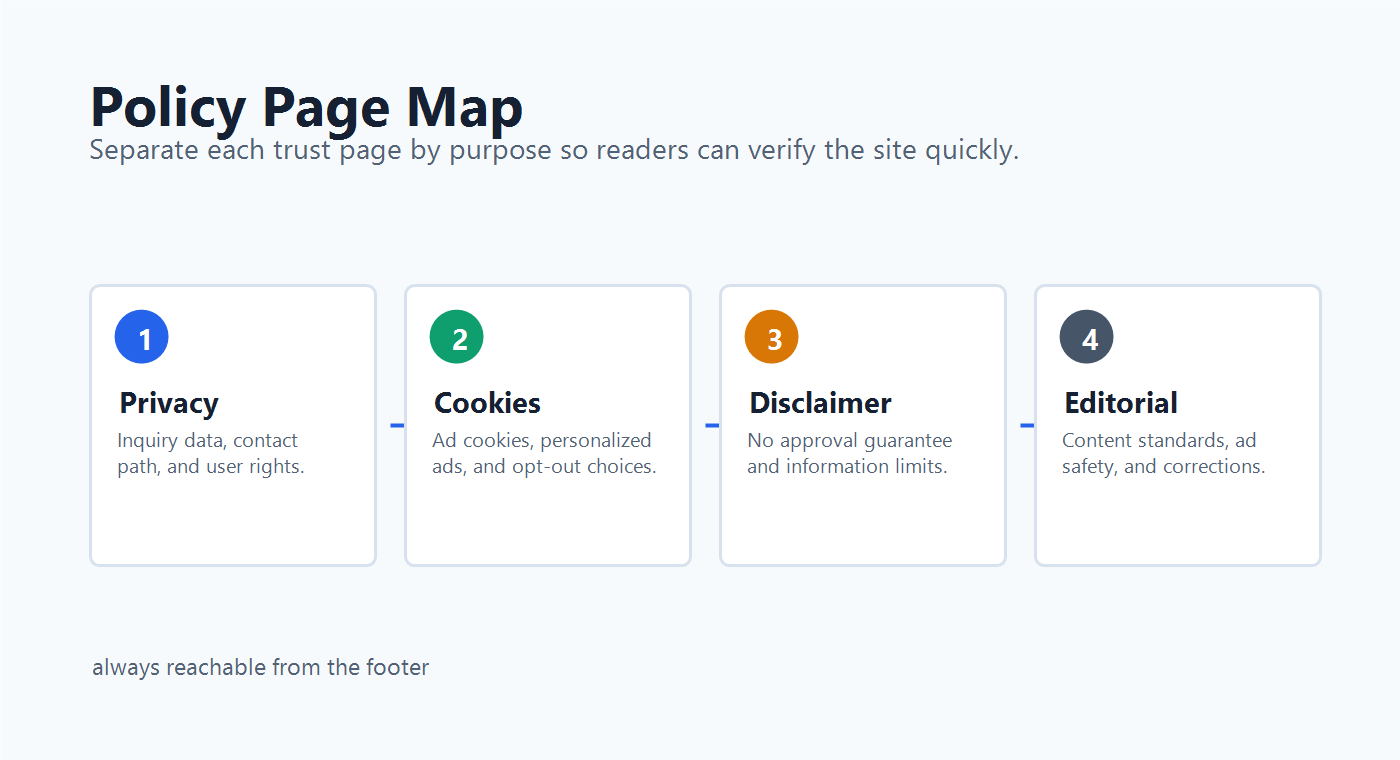Click the gray number 4 circle
This screenshot has height=760, width=1400.
coord(1087,337)
